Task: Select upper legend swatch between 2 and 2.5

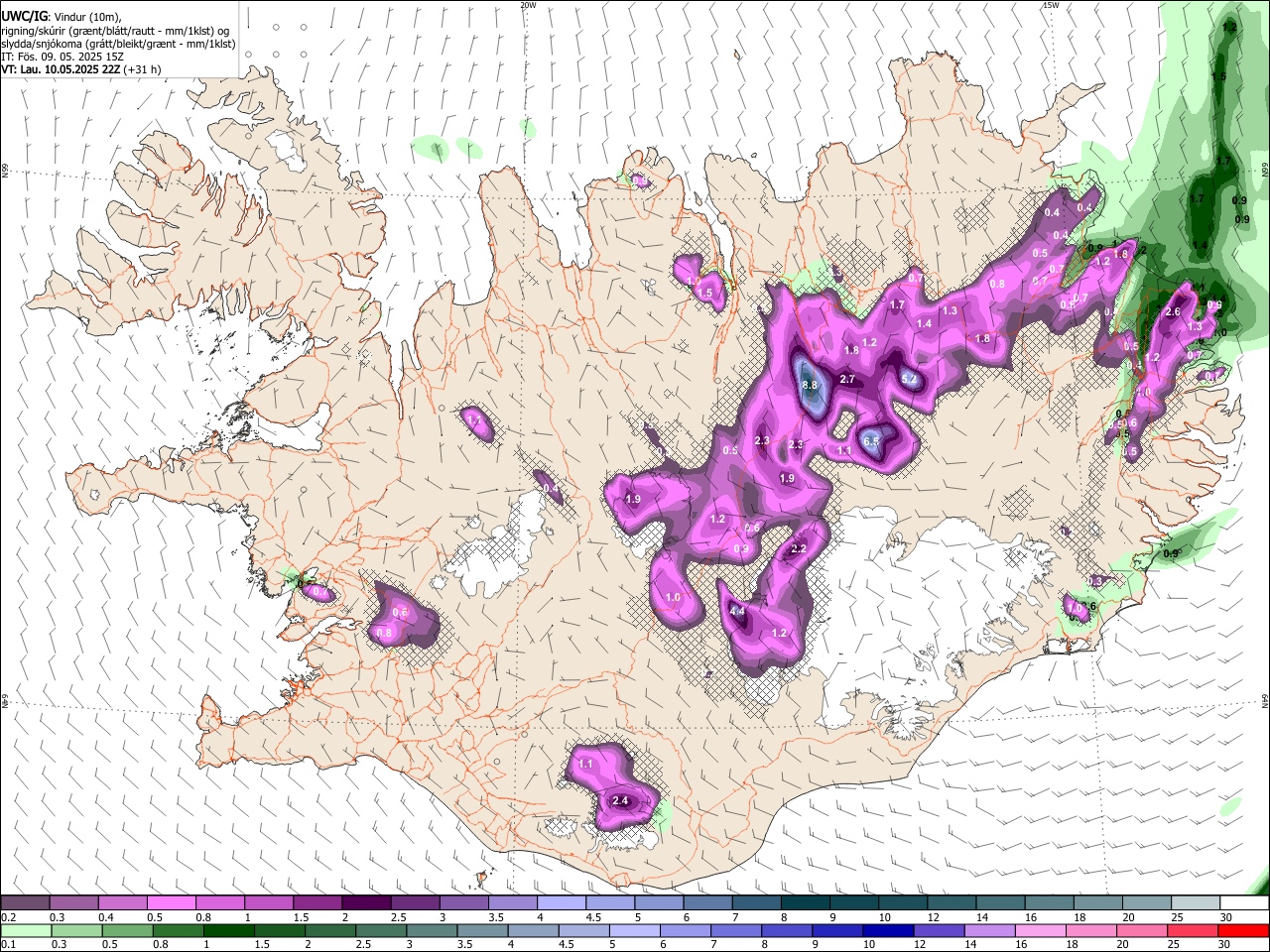Action: [x=366, y=902]
